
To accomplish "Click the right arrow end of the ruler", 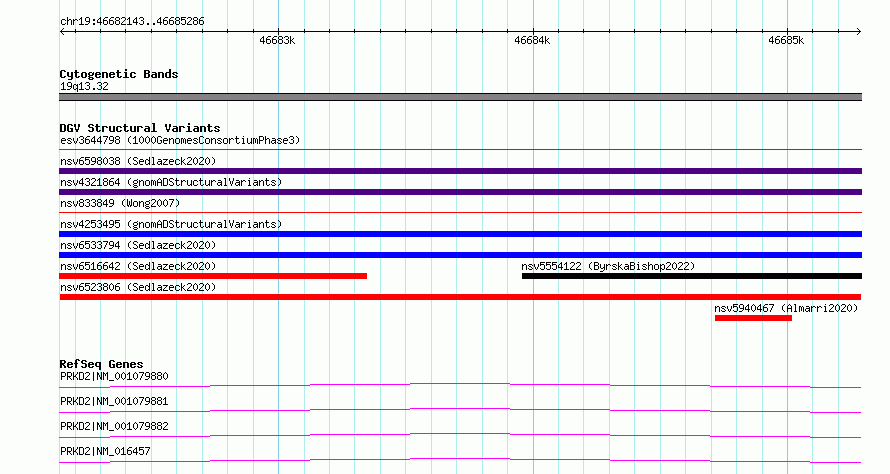I will tap(859, 31).
